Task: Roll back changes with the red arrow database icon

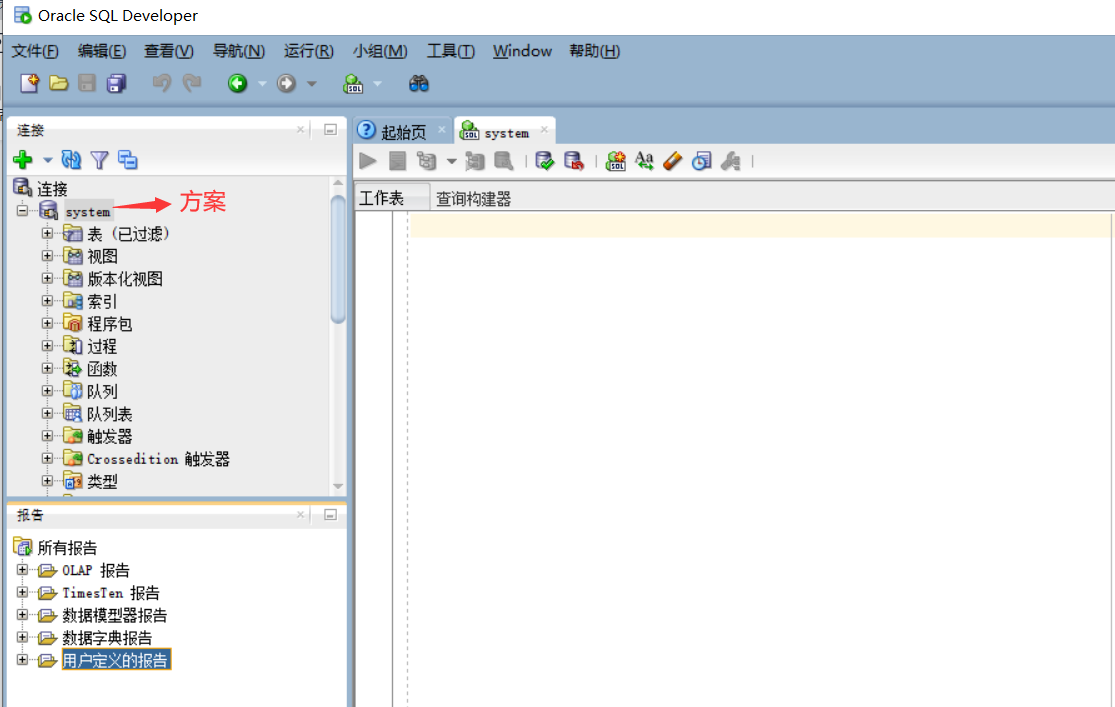Action: coord(573,160)
